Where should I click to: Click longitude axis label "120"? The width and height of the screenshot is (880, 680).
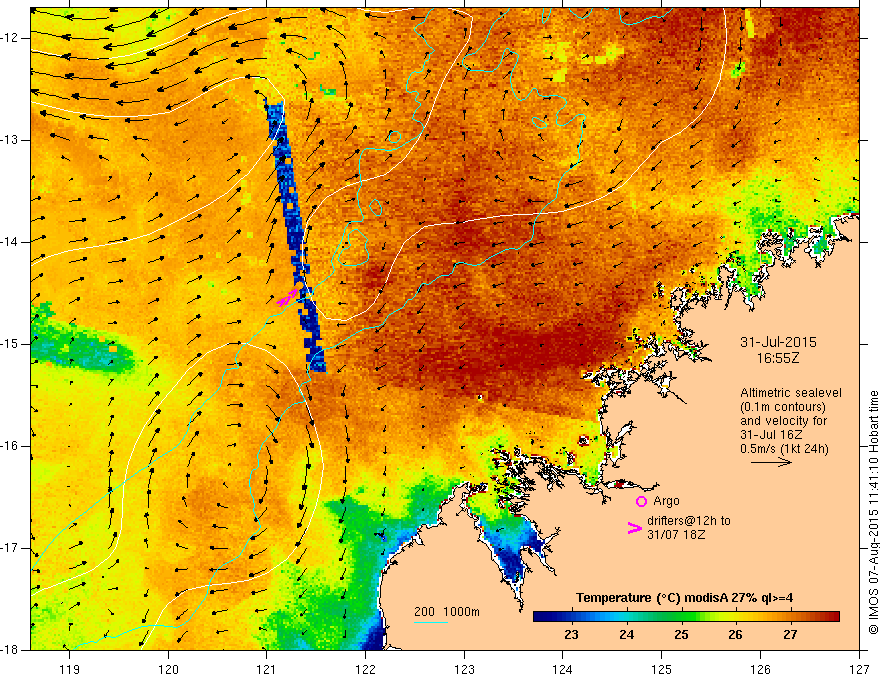(x=168, y=669)
